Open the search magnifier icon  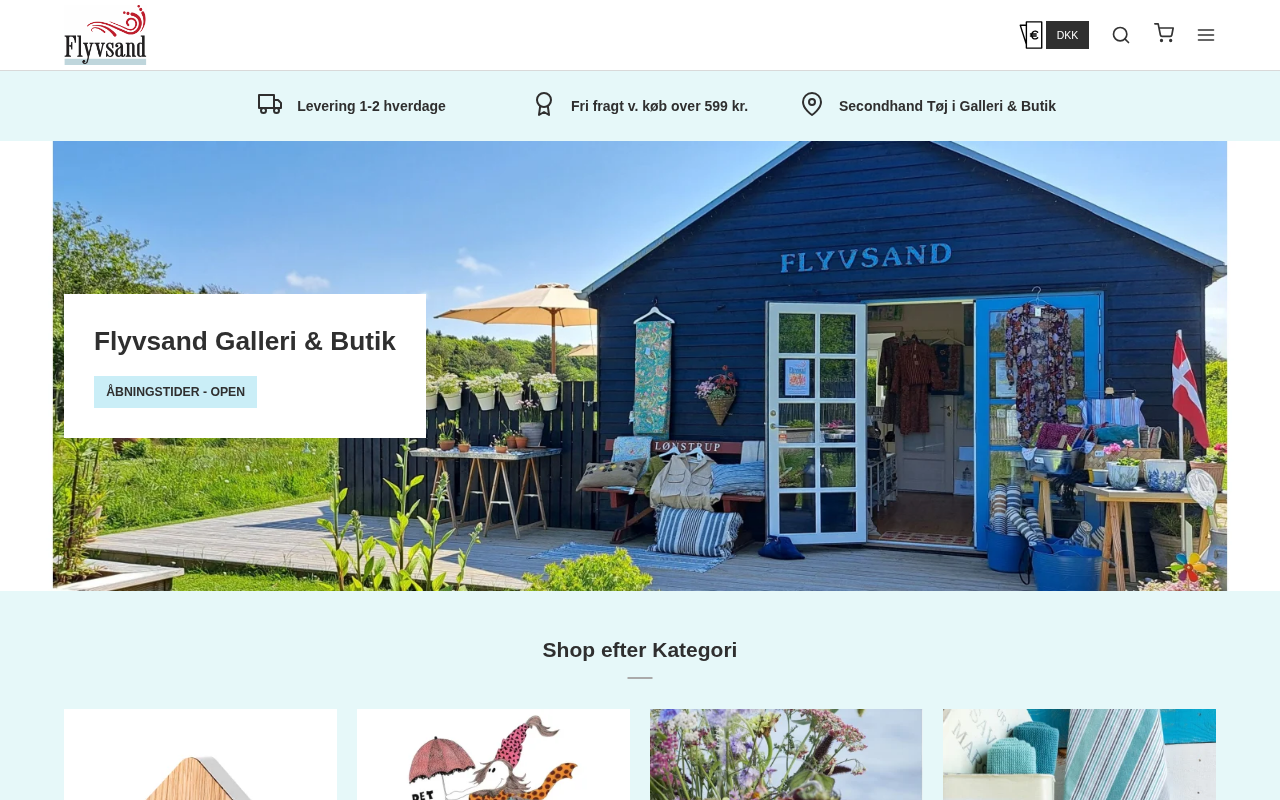point(1121,35)
